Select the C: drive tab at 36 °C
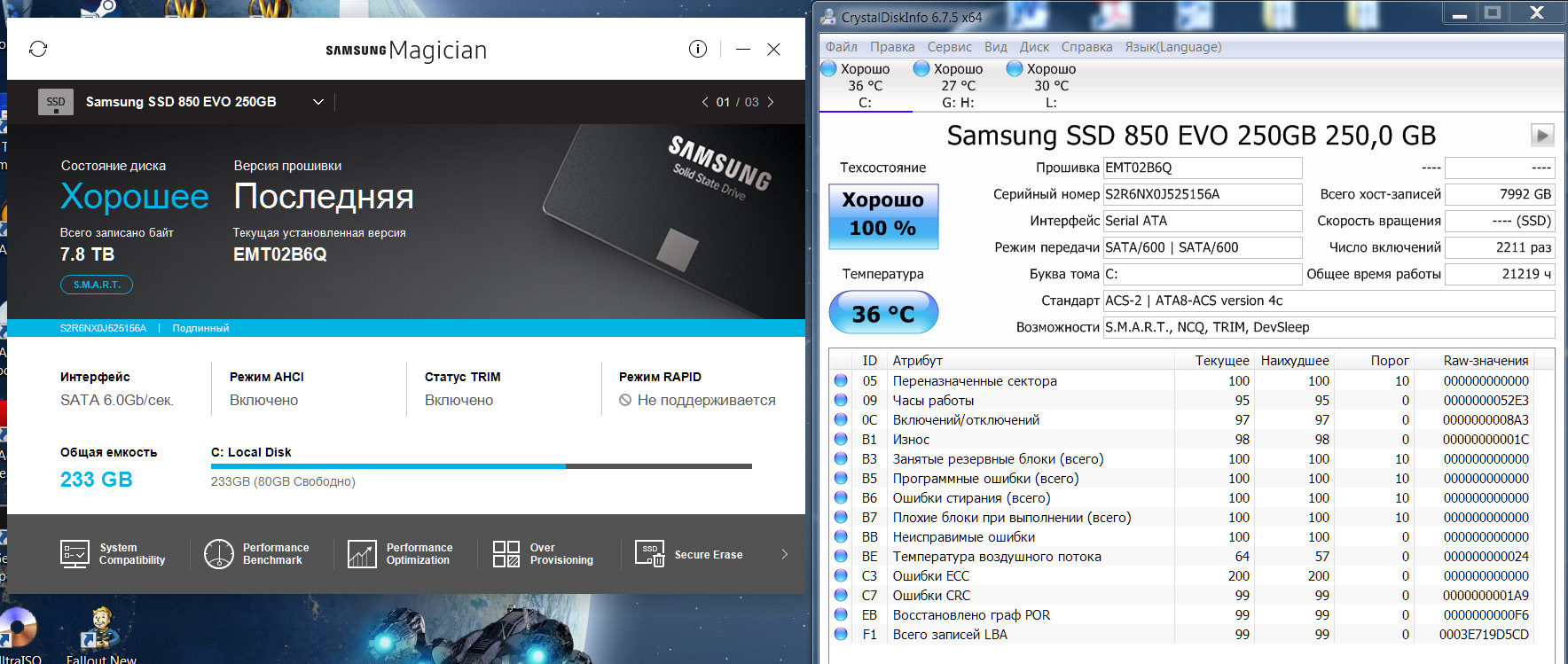This screenshot has height=664, width=1568. 866,85
